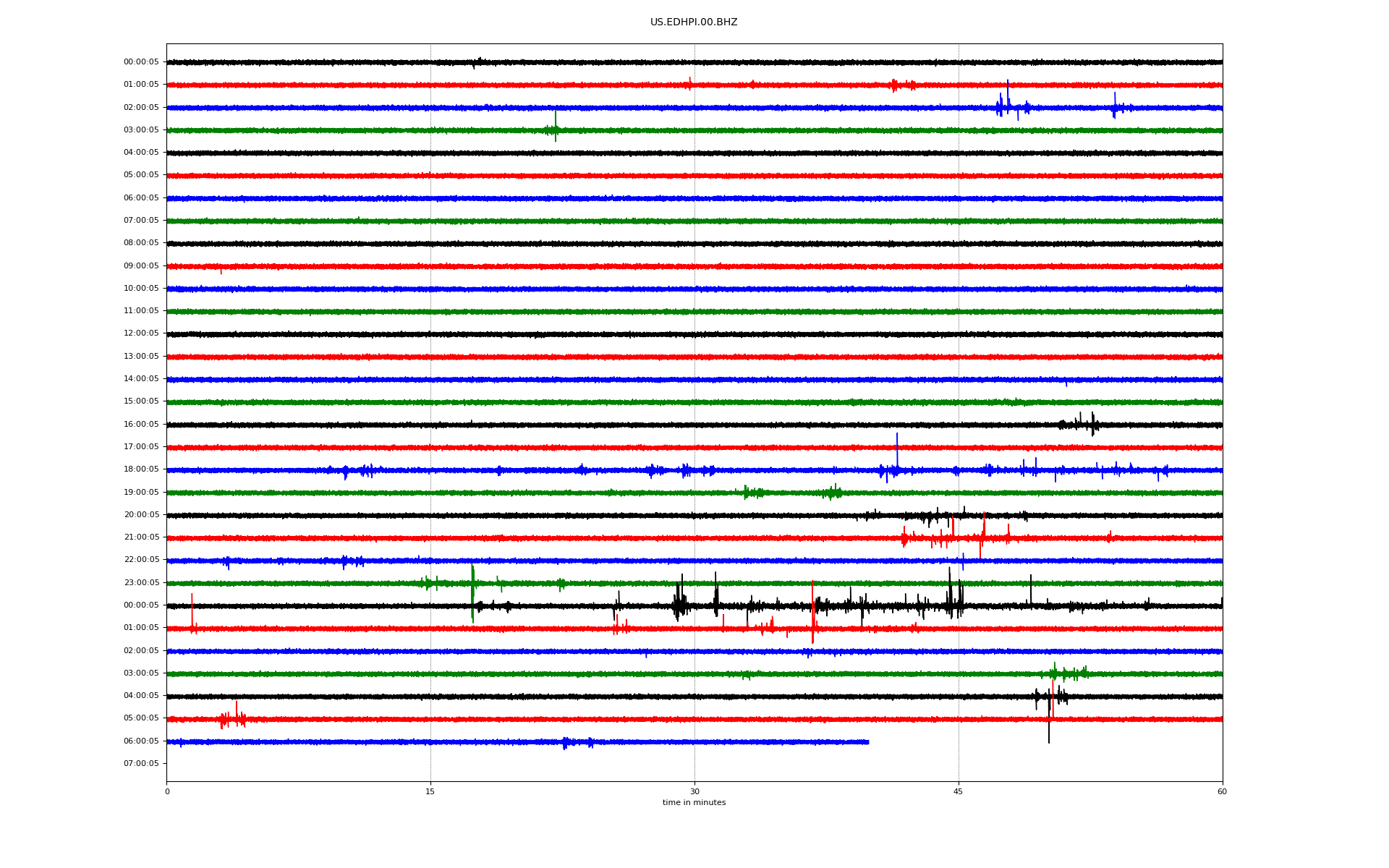Click the 23:00:05 green trace label
The height and width of the screenshot is (868, 1389).
click(x=141, y=583)
